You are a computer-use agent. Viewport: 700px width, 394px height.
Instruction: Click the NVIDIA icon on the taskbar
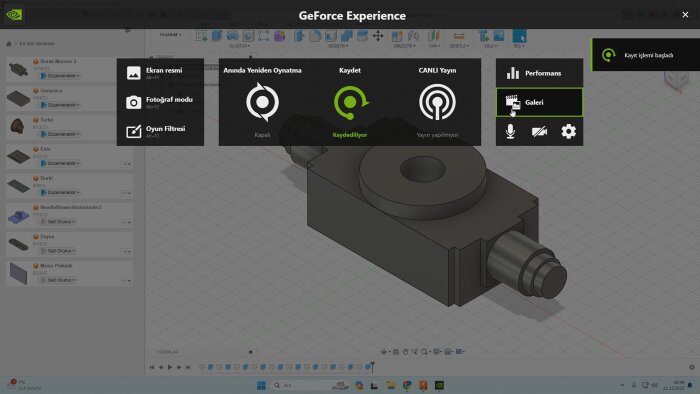[439, 385]
